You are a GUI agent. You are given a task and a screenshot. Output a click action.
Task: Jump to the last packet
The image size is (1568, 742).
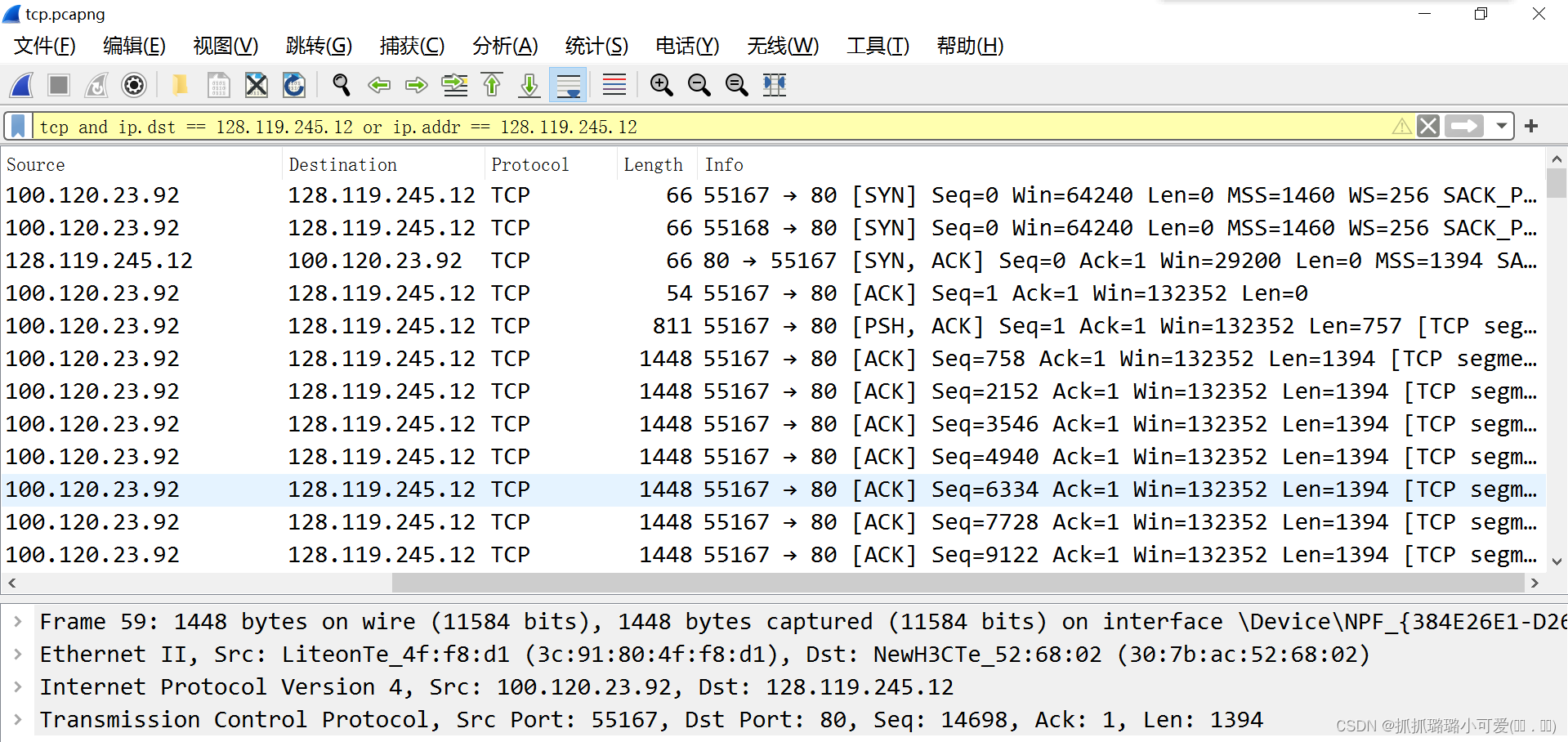(529, 85)
